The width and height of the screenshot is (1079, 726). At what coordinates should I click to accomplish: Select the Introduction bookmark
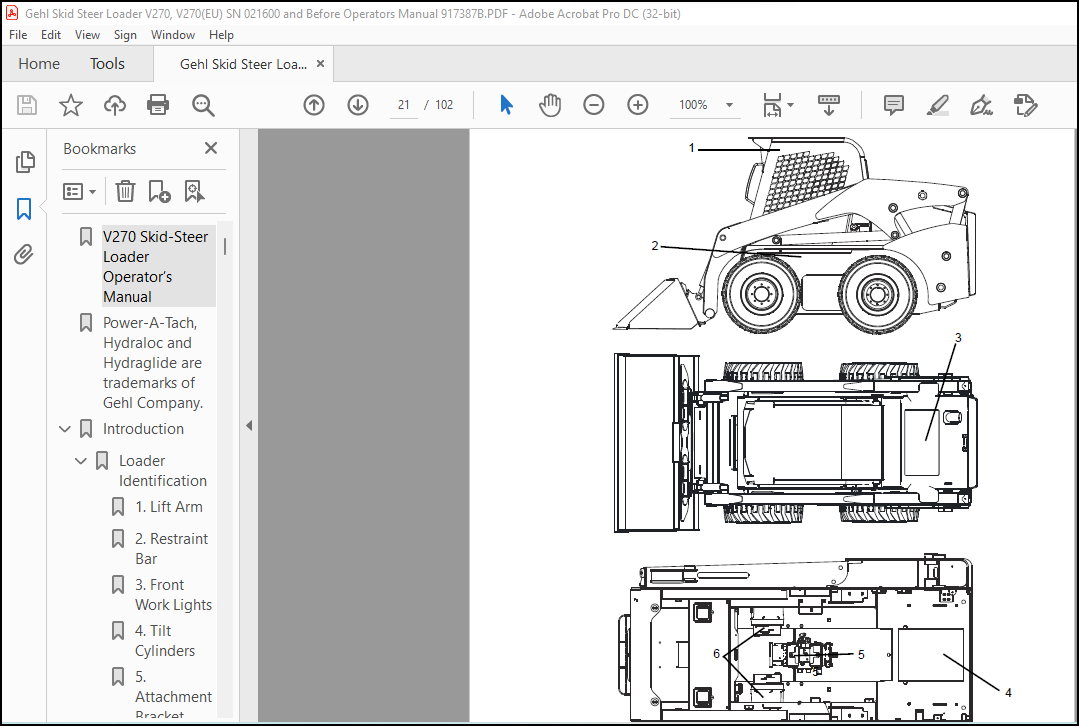[143, 429]
